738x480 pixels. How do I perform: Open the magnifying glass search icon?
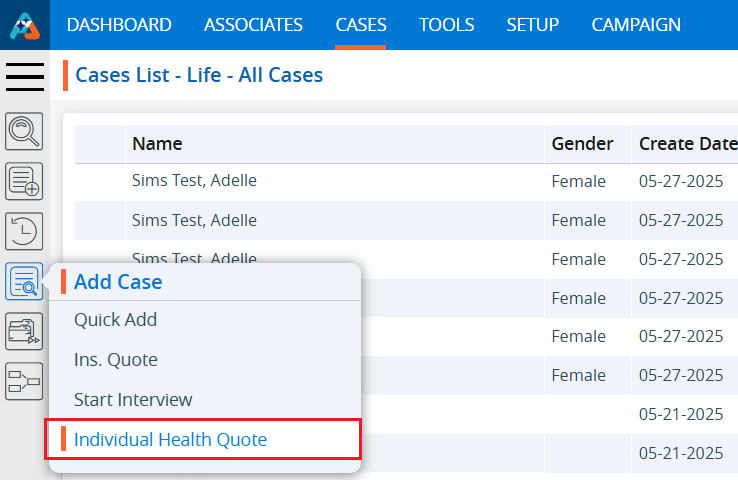pos(25,131)
